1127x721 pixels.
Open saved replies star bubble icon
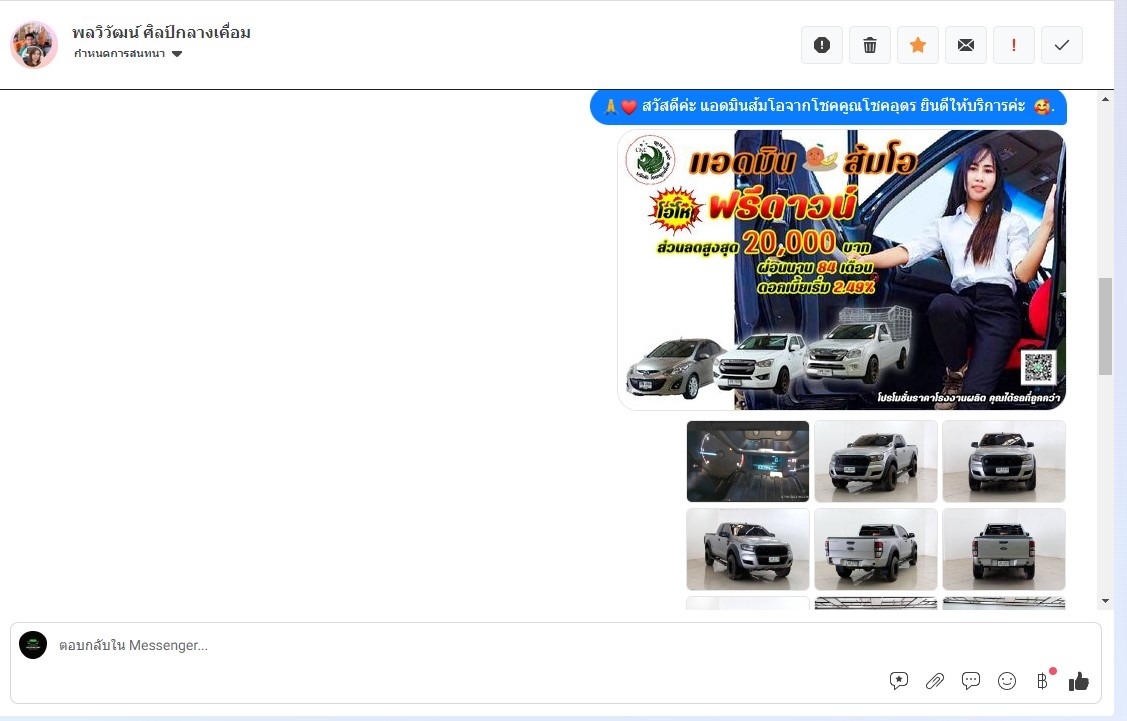pyautogui.click(x=899, y=681)
